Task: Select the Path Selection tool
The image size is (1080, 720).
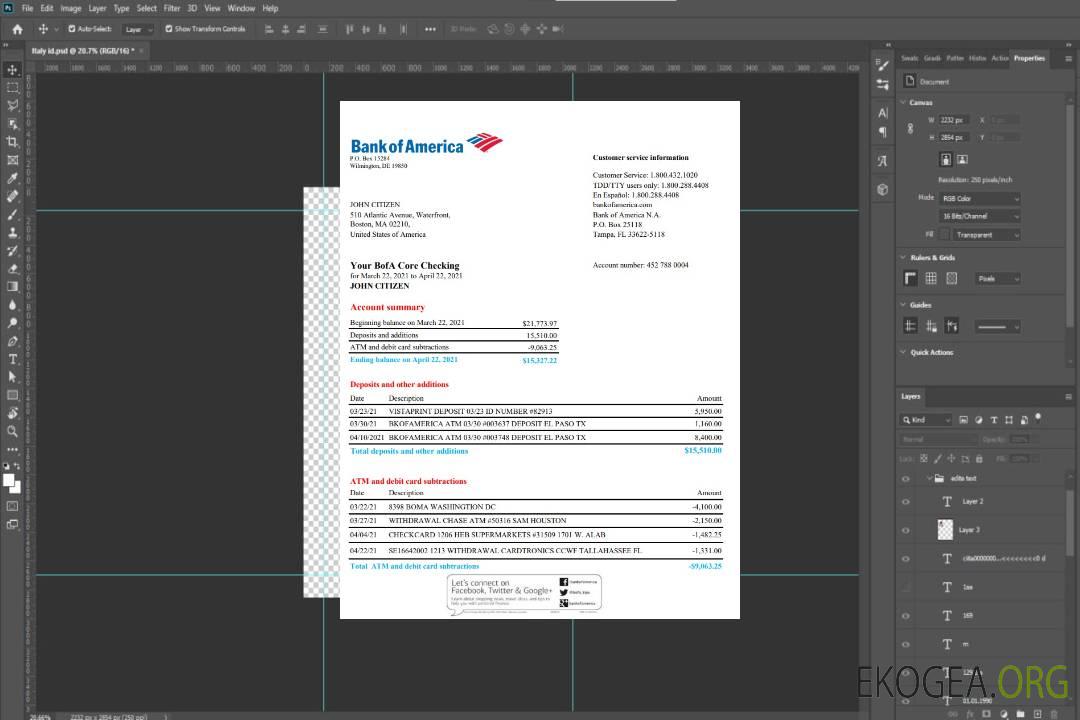Action: point(12,377)
